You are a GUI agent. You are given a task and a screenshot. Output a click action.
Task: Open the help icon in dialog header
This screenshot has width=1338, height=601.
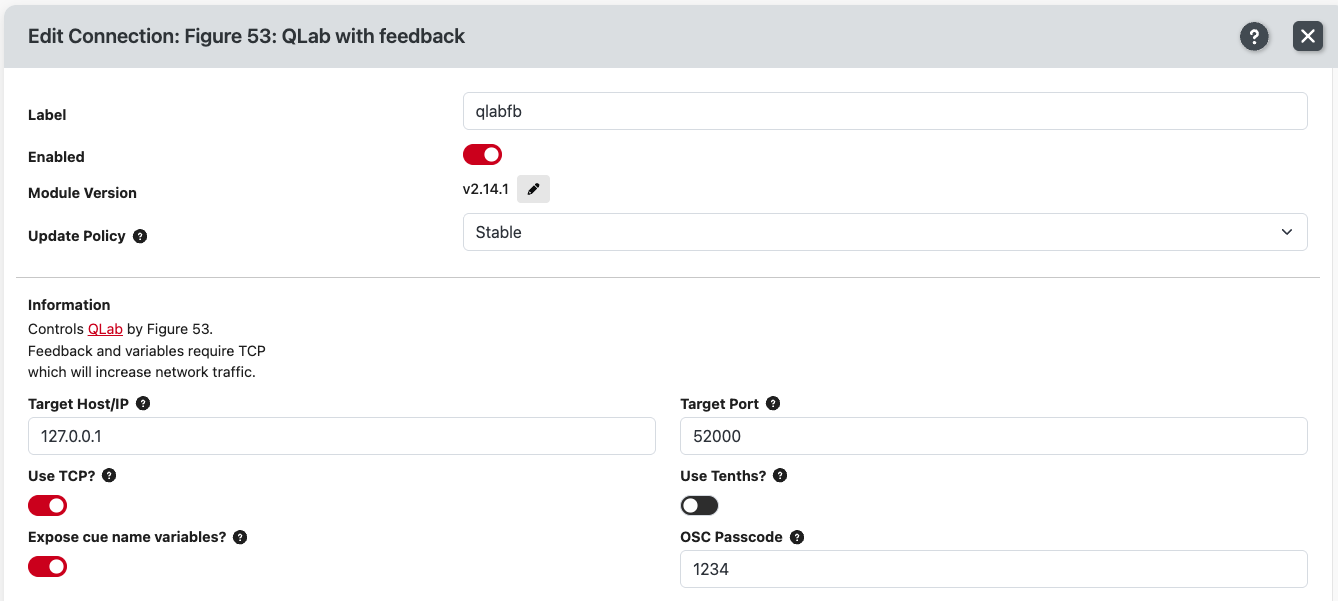pyautogui.click(x=1254, y=36)
